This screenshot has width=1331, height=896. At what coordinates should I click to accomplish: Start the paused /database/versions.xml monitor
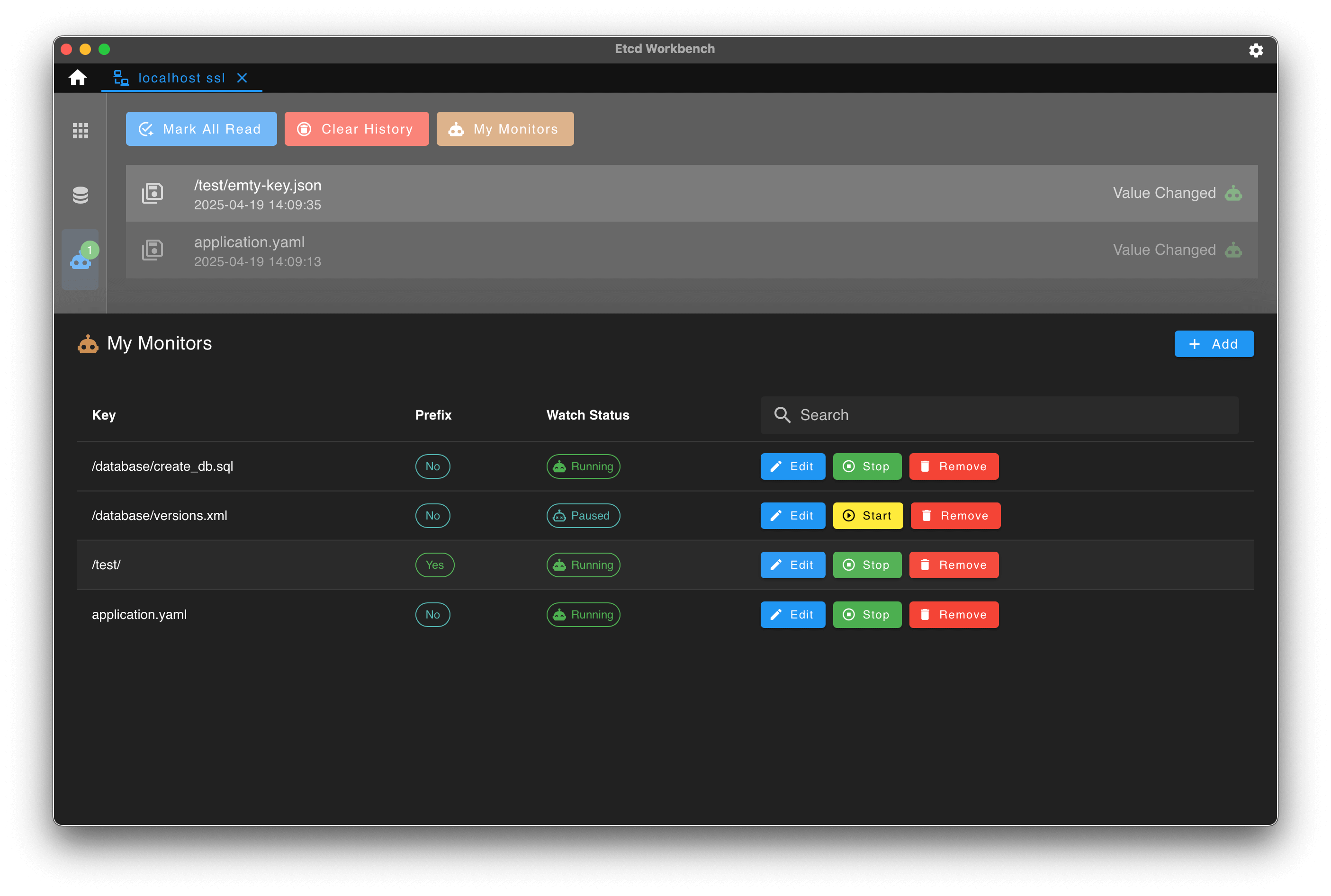[868, 515]
